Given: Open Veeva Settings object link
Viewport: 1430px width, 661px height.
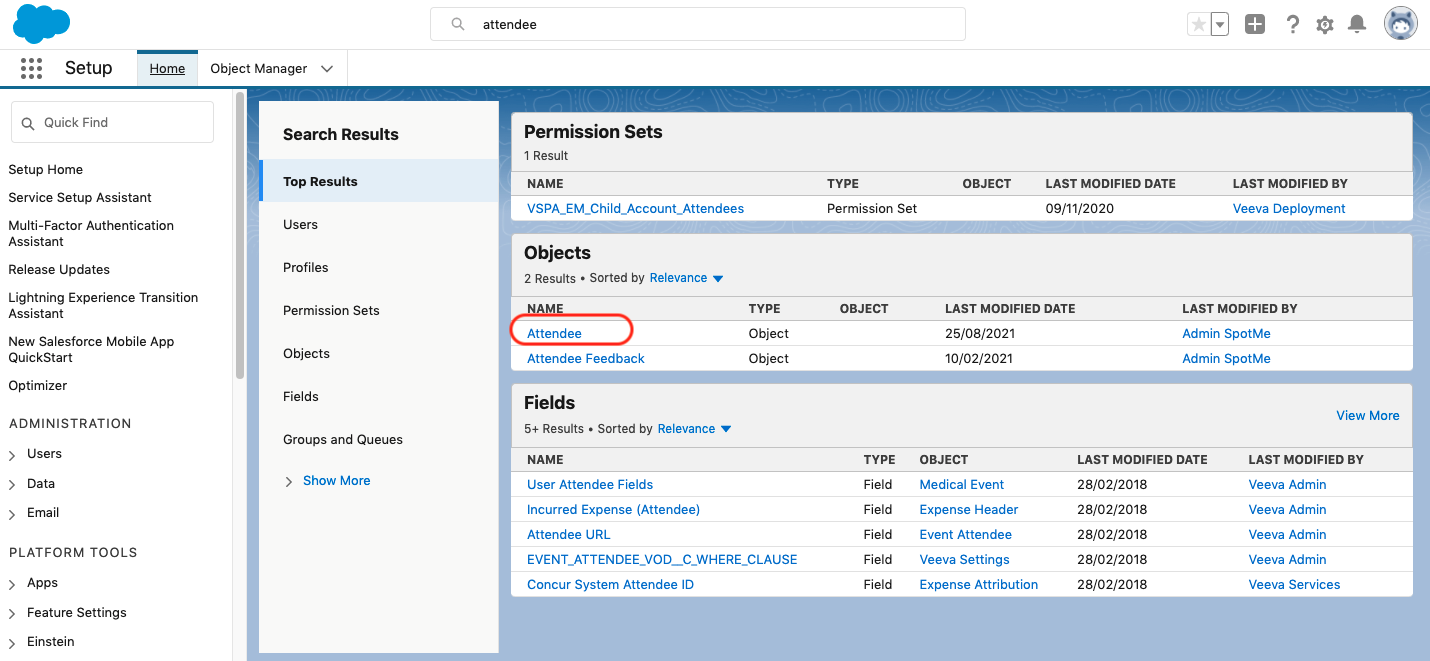Looking at the screenshot, I should (x=965, y=559).
